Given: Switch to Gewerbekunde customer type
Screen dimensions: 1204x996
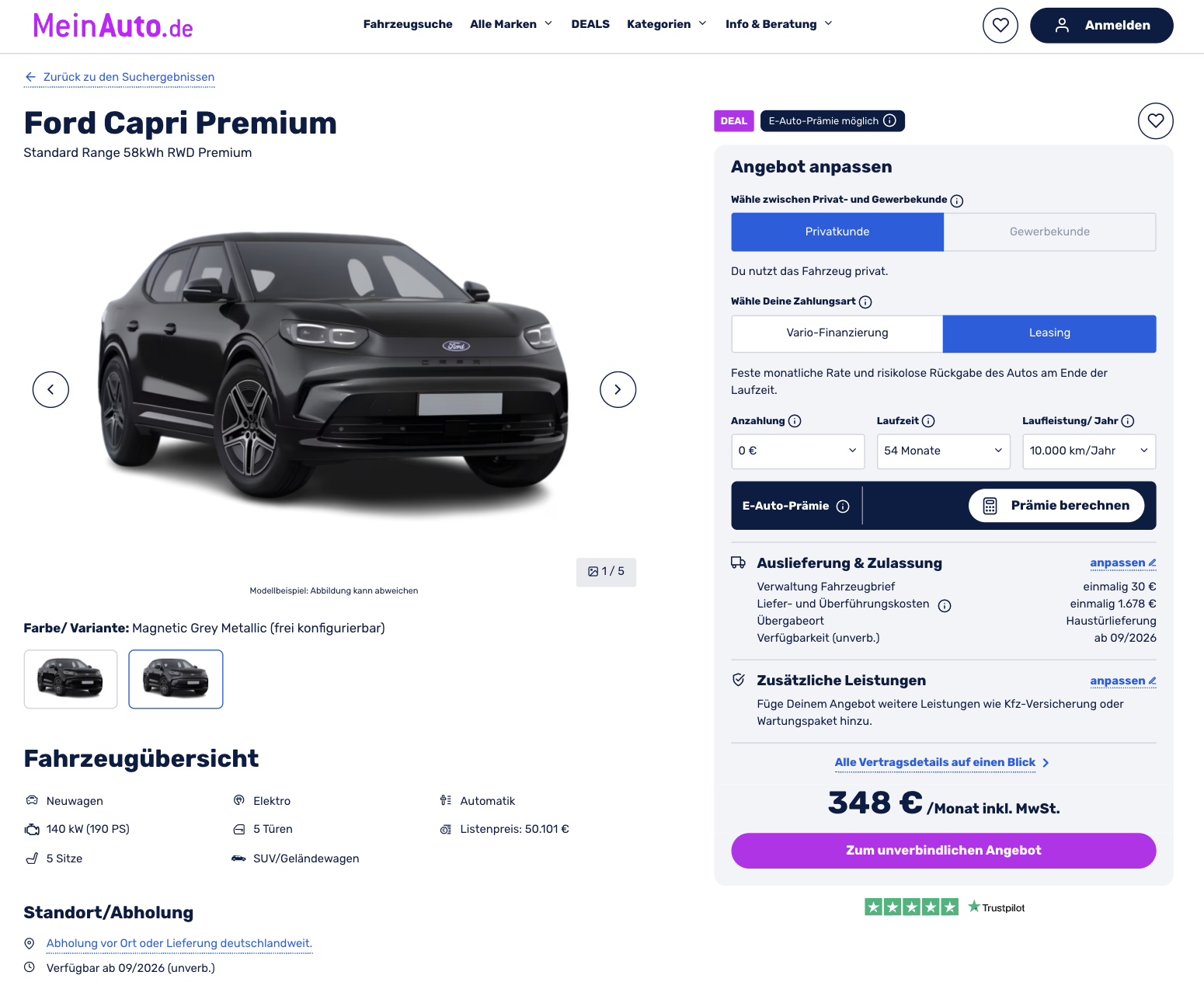Looking at the screenshot, I should click(1049, 232).
